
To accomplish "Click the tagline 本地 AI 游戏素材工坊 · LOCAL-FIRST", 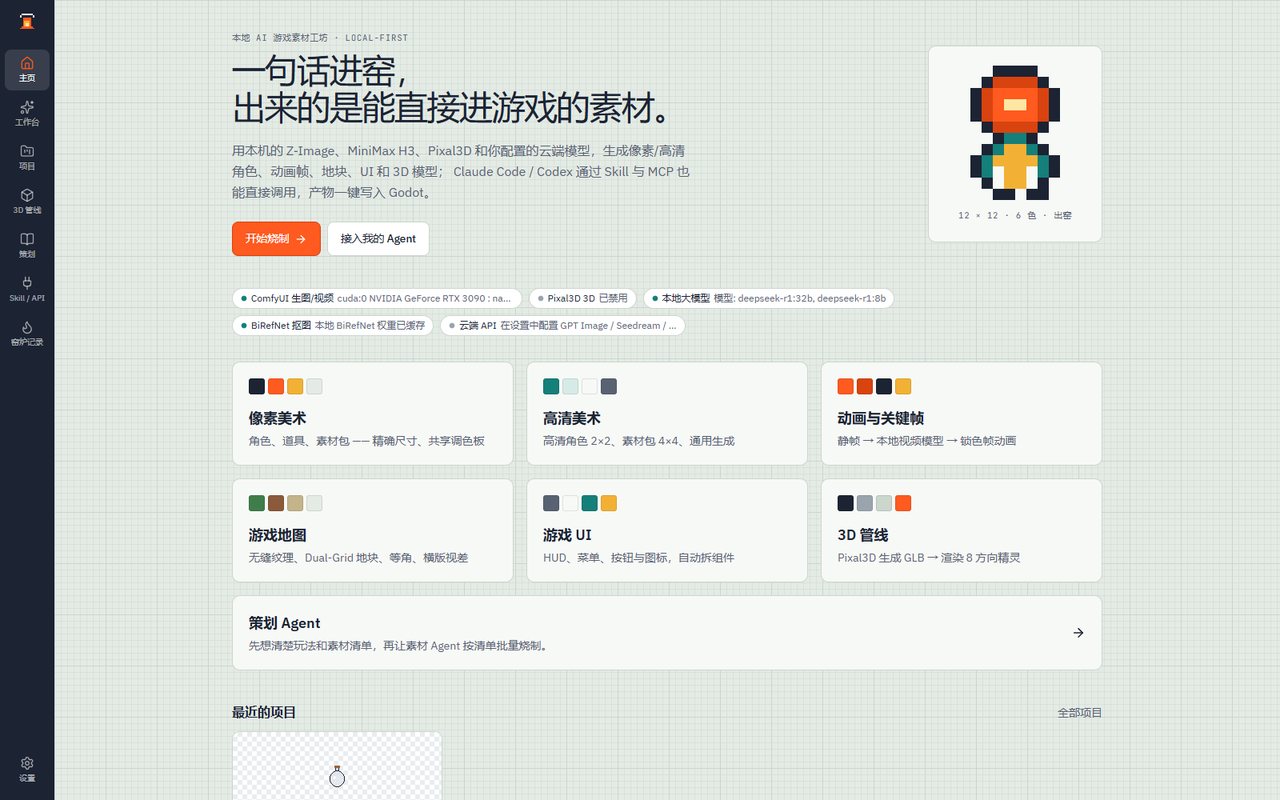I will (x=320, y=38).
